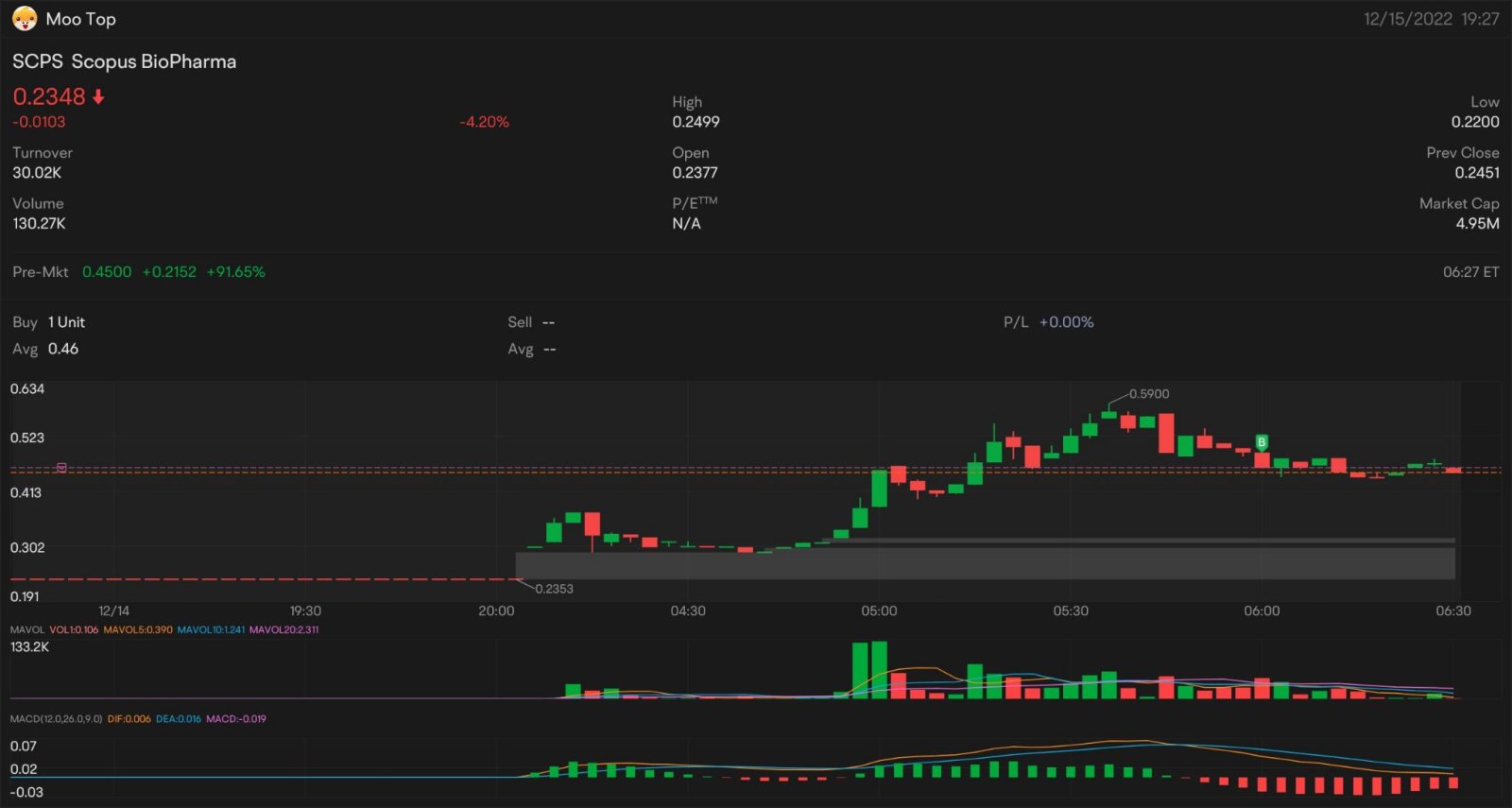This screenshot has height=808, width=1512.
Task: Click the Pre-Mkt percent +91.65%
Action: click(235, 272)
